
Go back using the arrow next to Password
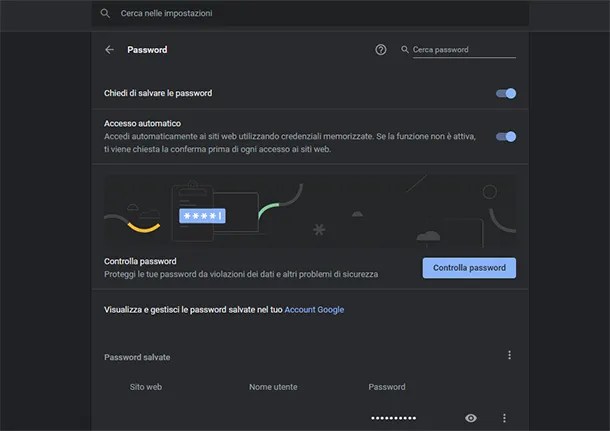109,49
